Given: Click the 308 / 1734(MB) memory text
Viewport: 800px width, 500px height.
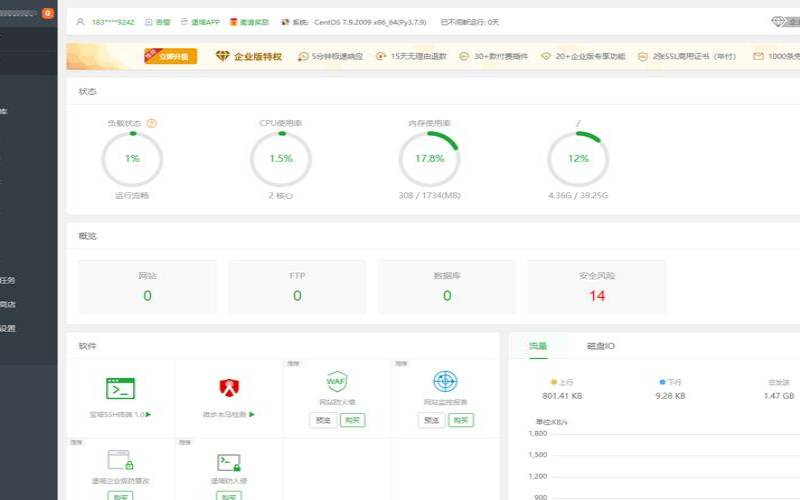Looking at the screenshot, I should point(429,195).
